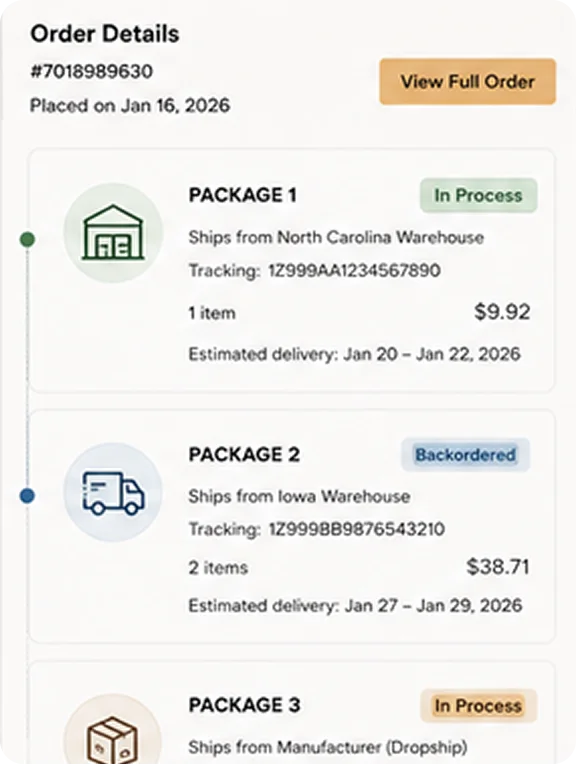Viewport: 576px width, 765px height.
Task: Click the Backordered status badge
Action: [x=465, y=455]
